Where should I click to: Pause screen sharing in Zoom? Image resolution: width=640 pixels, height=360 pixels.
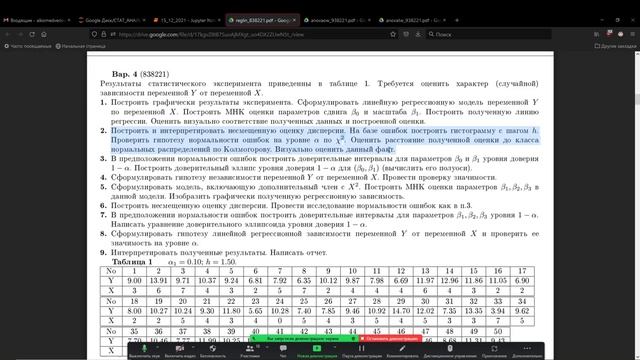[362, 351]
